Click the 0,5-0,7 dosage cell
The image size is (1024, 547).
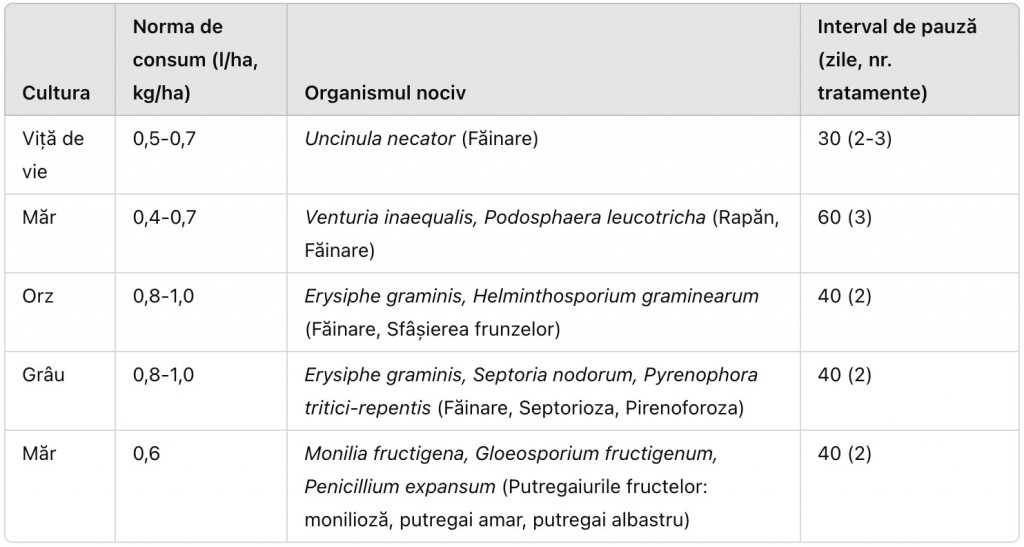(x=165, y=138)
